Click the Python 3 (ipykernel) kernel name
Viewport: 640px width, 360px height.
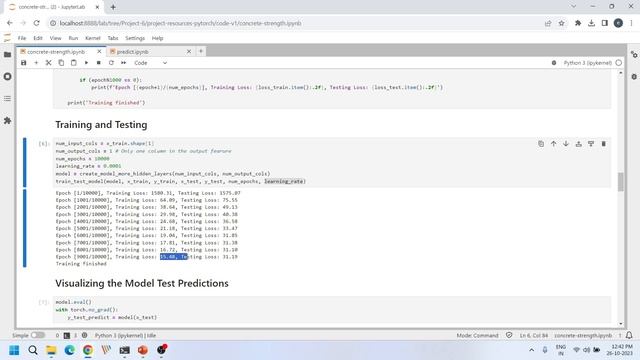(x=587, y=63)
